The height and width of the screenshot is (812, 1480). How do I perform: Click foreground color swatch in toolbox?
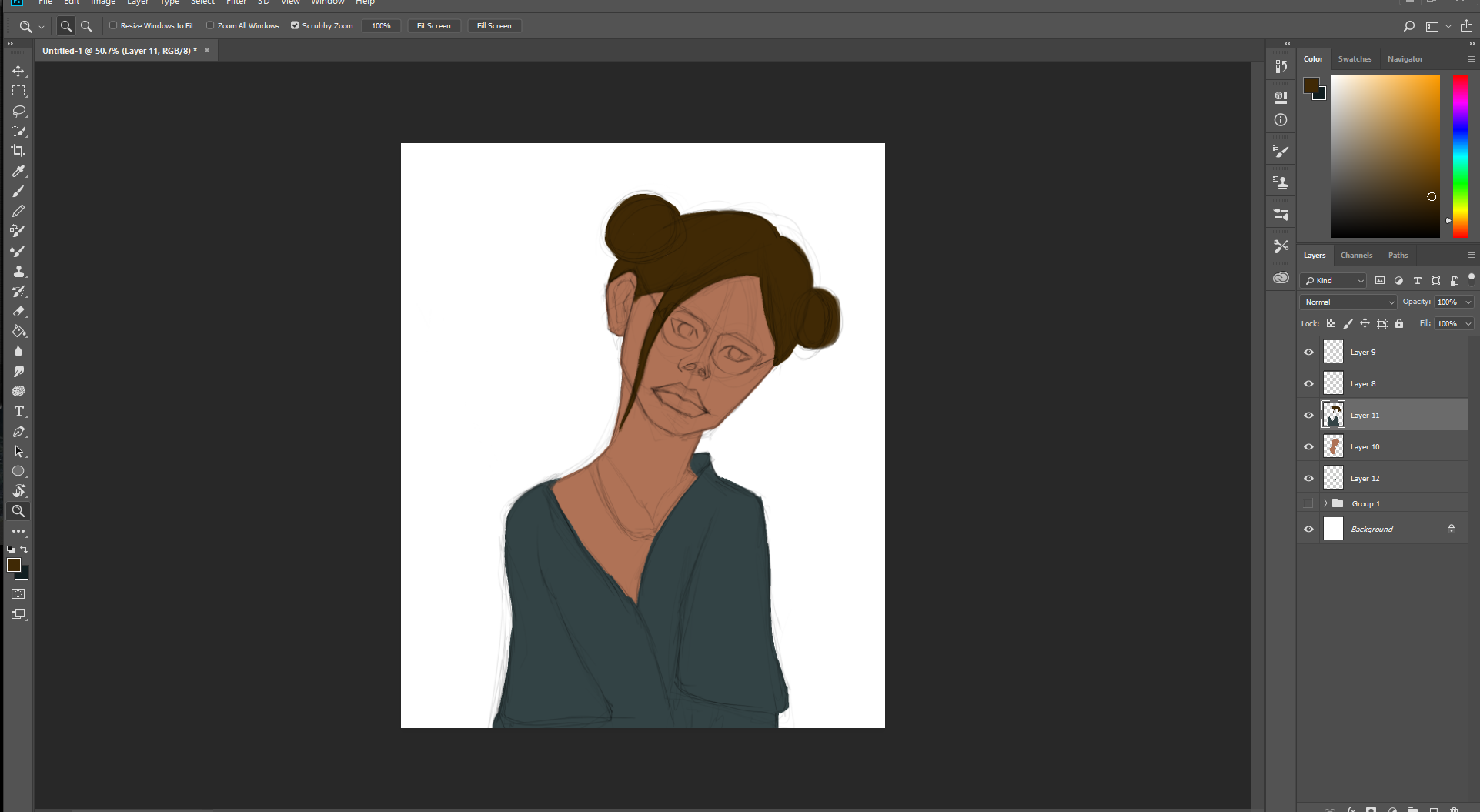click(x=13, y=565)
